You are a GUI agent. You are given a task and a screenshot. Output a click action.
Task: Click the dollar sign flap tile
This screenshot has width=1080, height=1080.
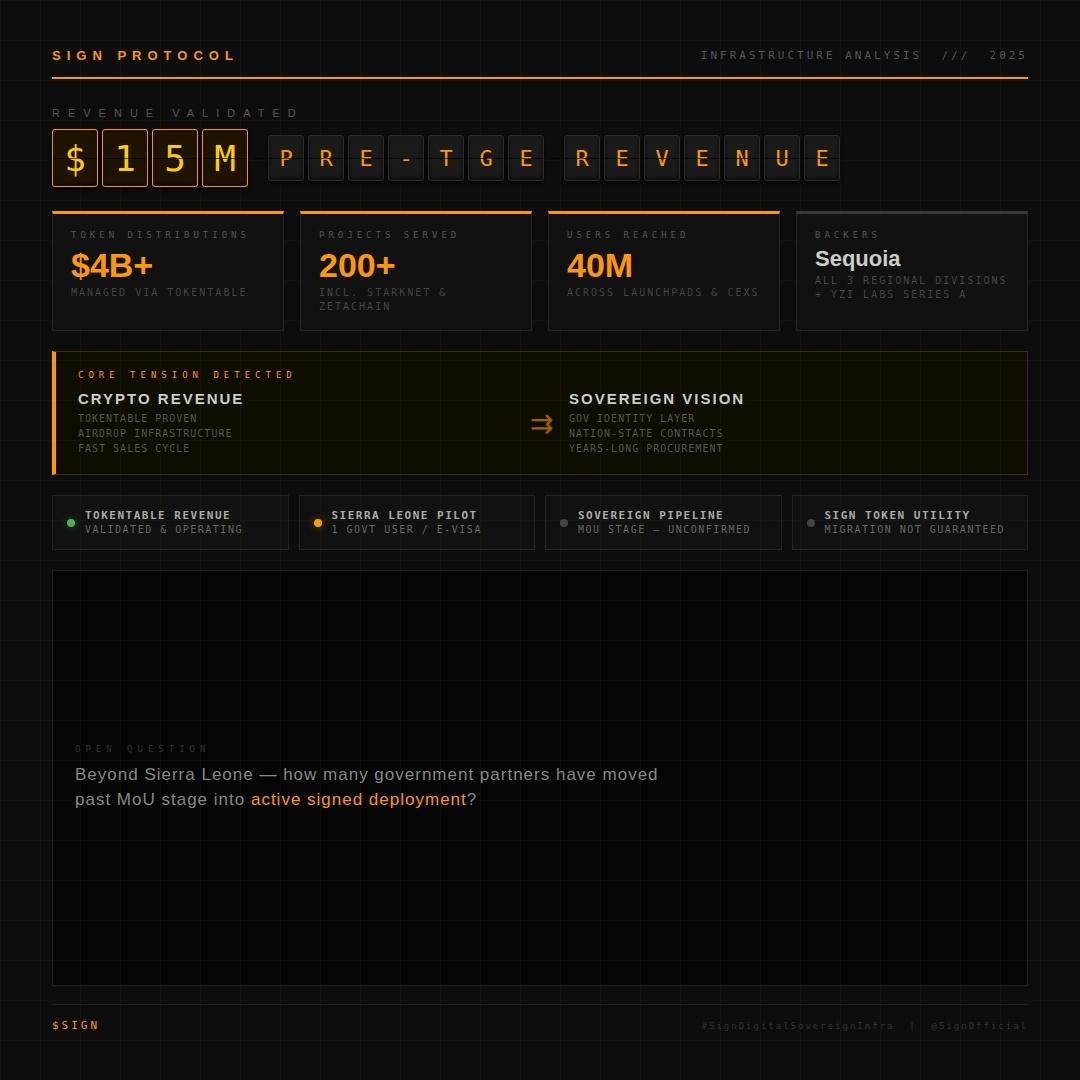75,158
